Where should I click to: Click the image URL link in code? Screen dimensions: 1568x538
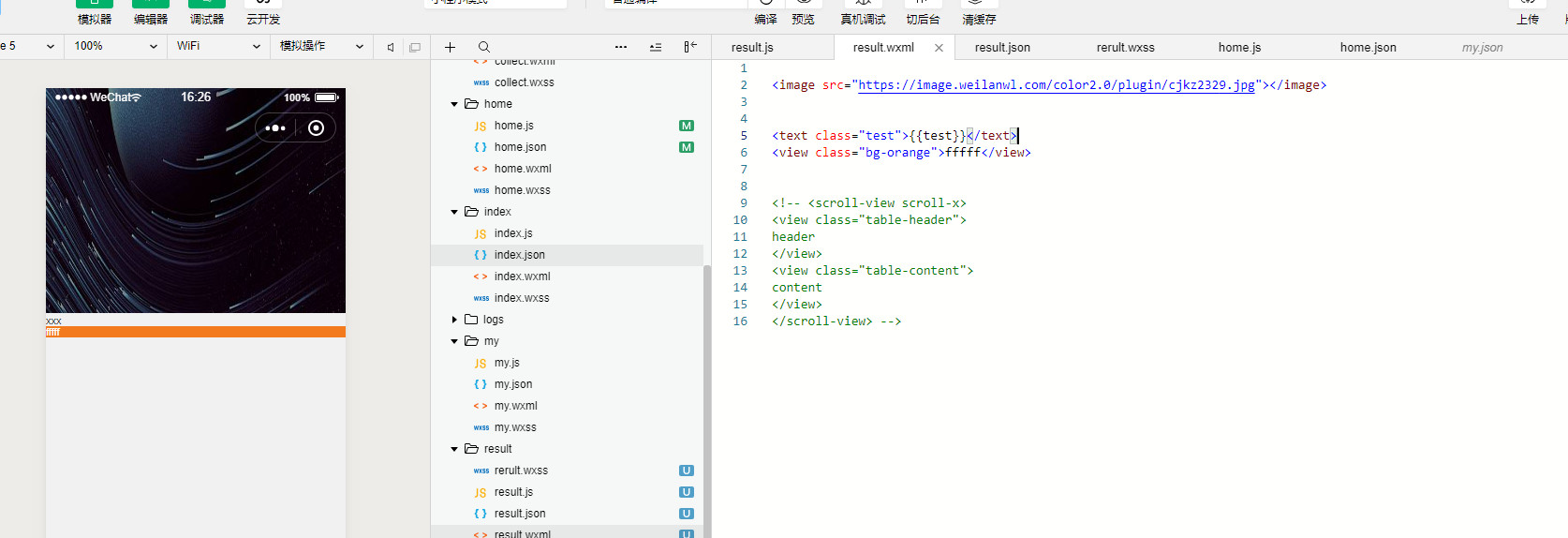[1057, 85]
